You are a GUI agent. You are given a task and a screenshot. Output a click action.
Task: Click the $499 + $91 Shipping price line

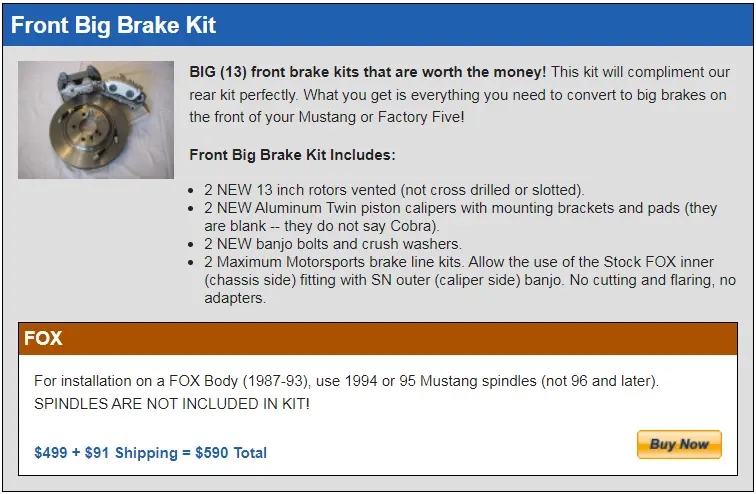tap(150, 453)
